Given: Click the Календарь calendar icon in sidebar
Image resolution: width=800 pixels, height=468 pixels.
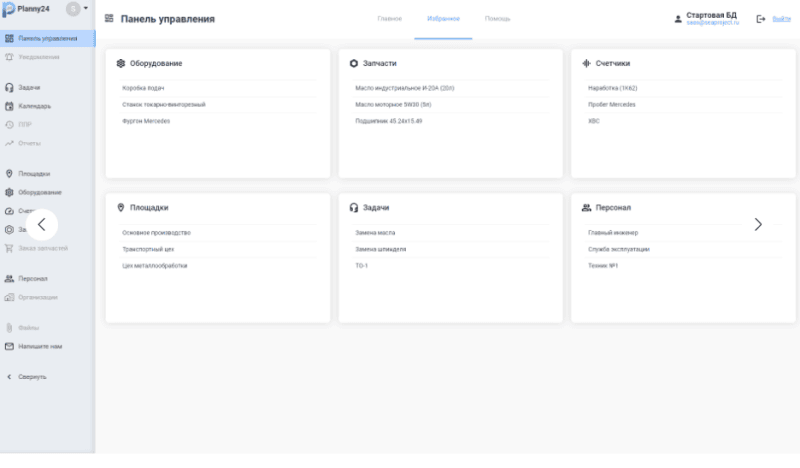Looking at the screenshot, I should 9,106.
